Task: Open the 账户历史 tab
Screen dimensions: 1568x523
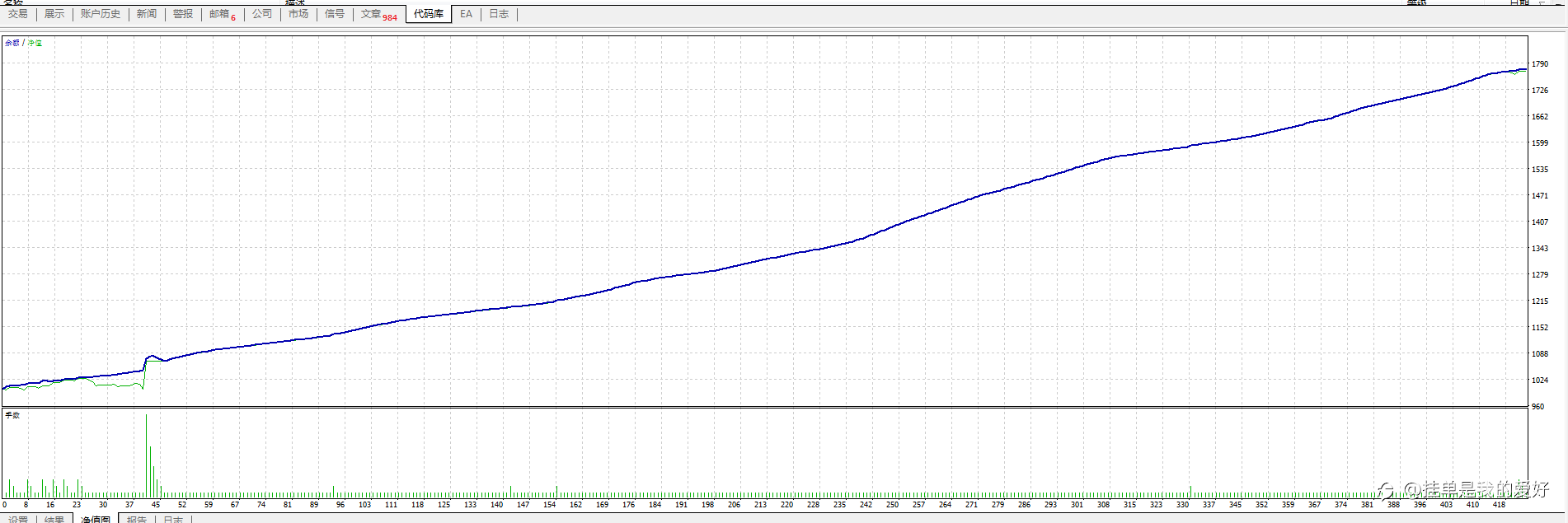Action: (101, 14)
